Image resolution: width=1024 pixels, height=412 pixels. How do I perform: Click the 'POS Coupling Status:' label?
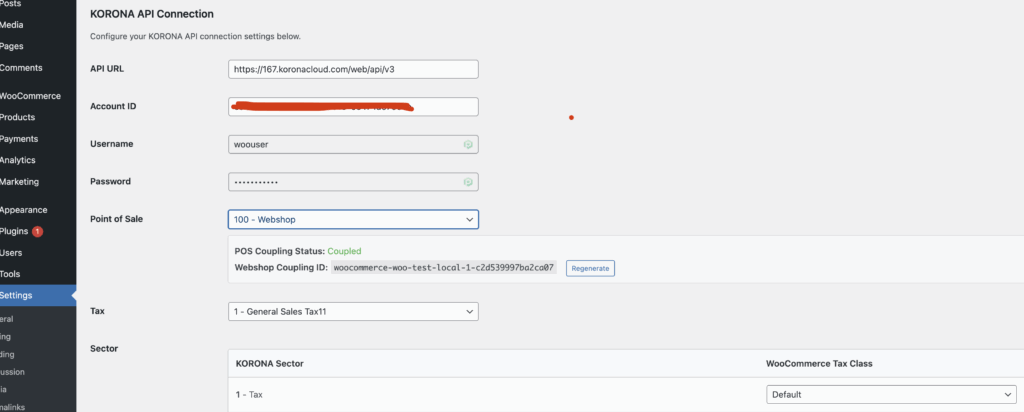coord(280,251)
